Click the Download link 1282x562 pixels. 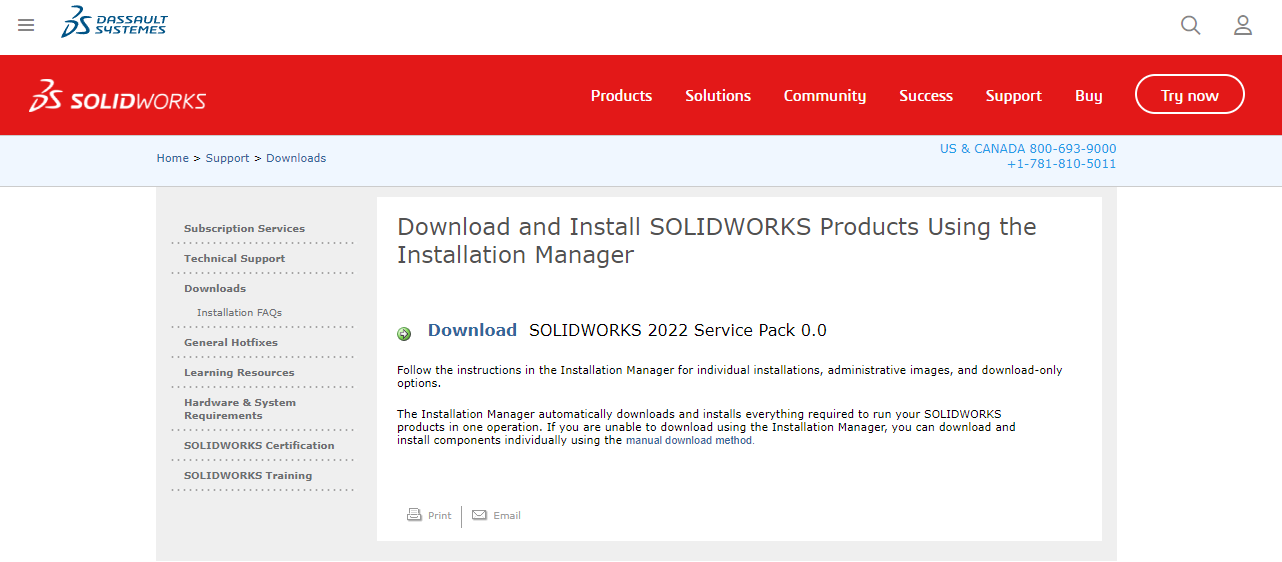472,330
